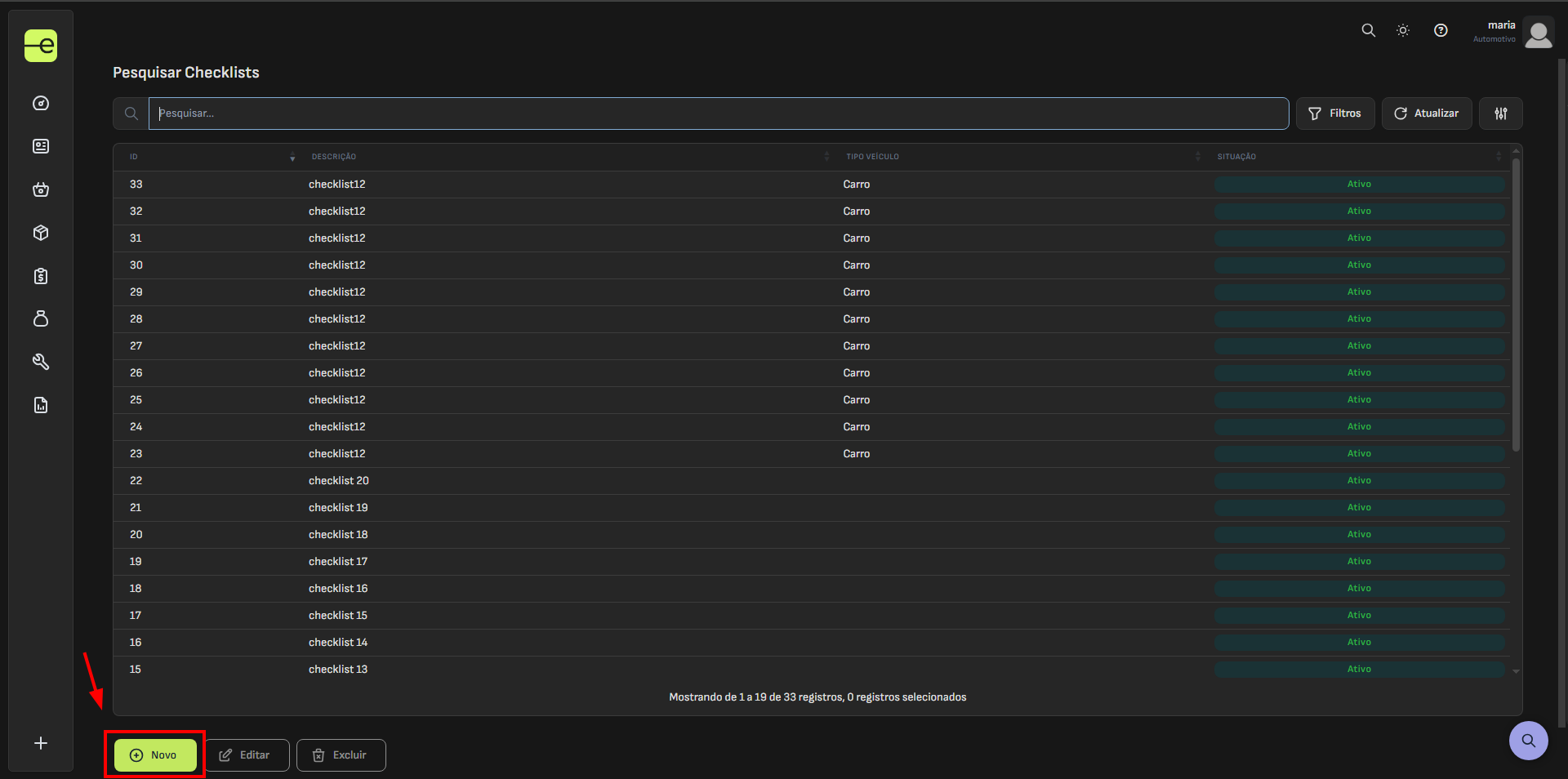
Task: Click the top bar search magnifier icon
Action: (x=1369, y=30)
